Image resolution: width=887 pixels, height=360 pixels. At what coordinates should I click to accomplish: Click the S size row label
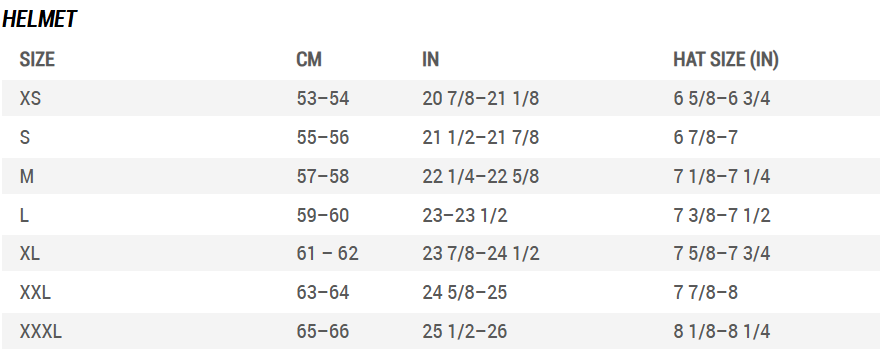pyautogui.click(x=25, y=138)
